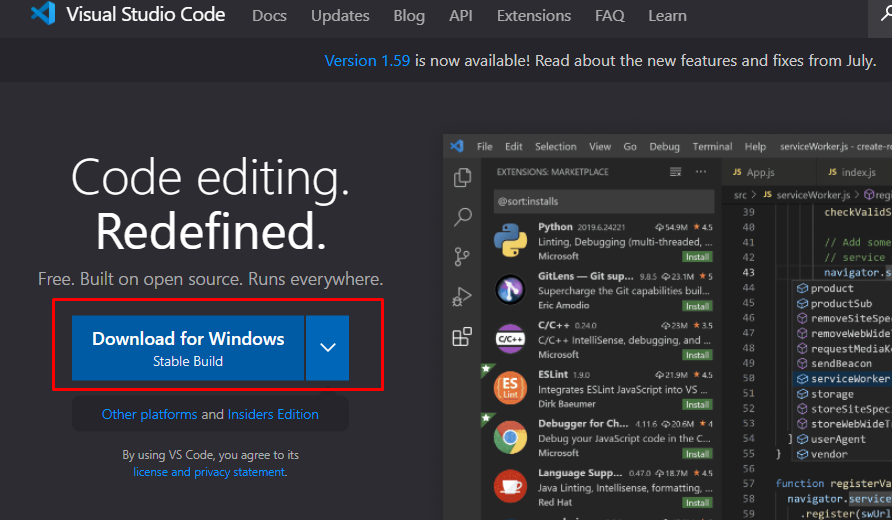This screenshot has height=520, width=892.
Task: Open the more actions ellipsis in Extensions panel
Action: click(701, 171)
